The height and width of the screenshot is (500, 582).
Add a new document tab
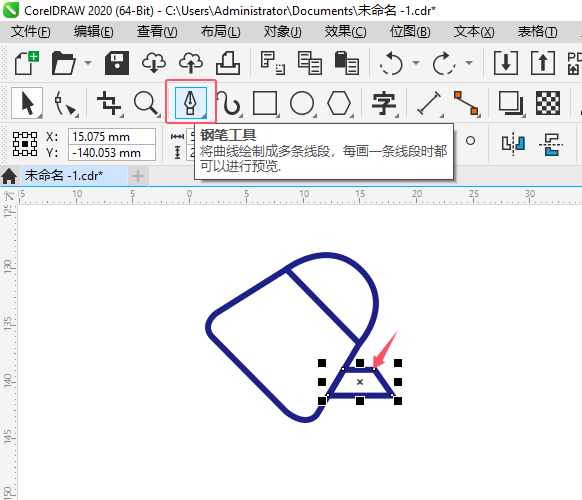click(138, 176)
